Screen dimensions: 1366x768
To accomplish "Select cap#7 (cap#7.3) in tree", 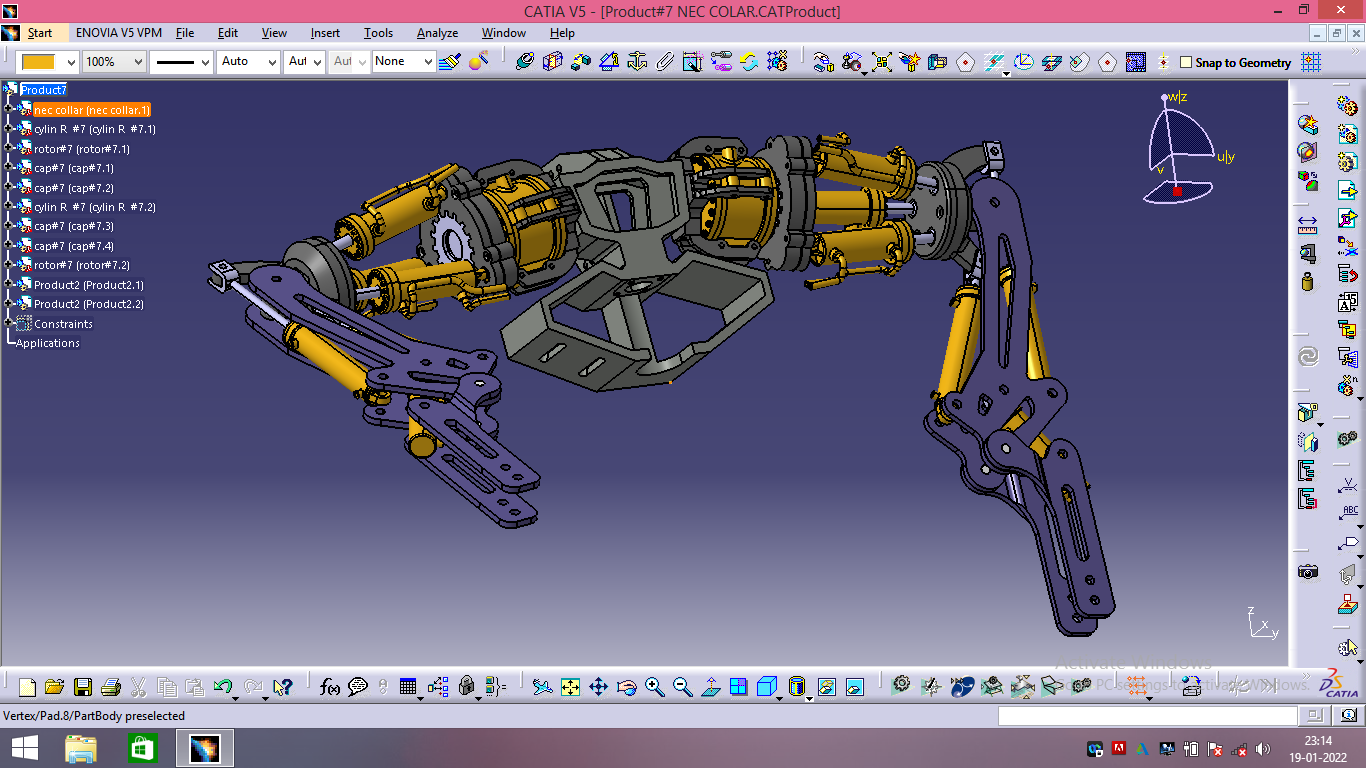I will (74, 226).
